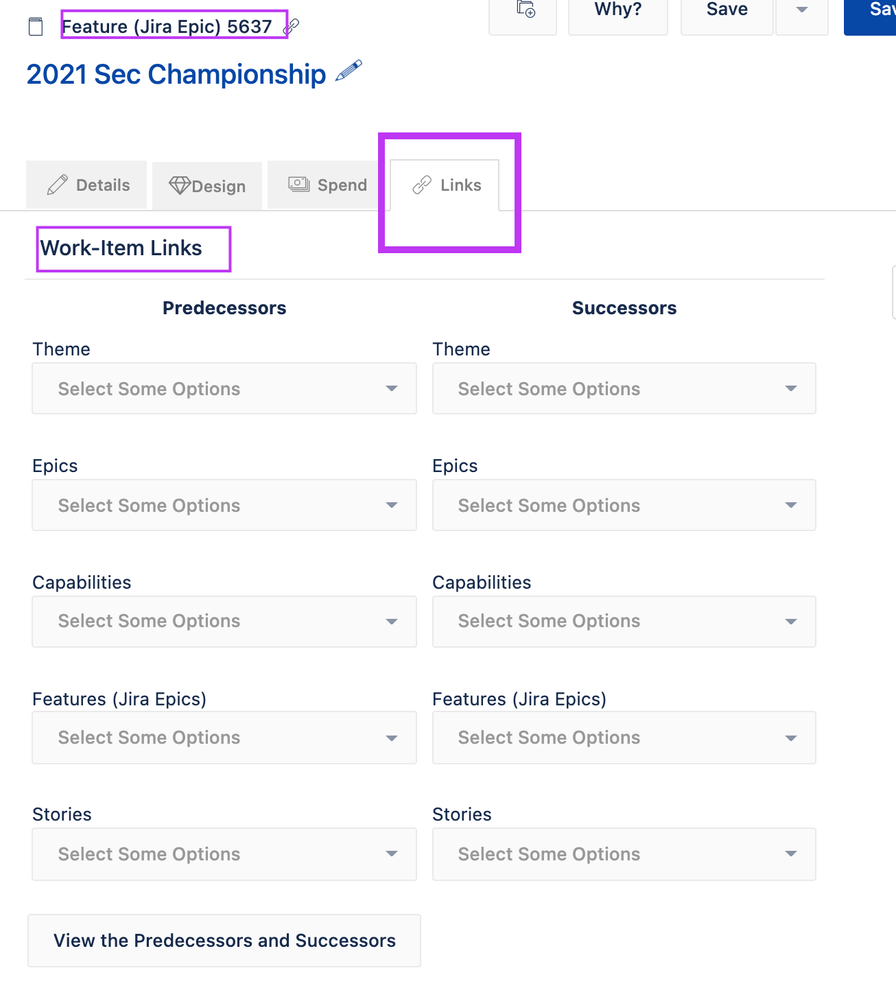Click the add-folder icon button in top toolbar
Screen dimensions: 896x999
coord(523,11)
